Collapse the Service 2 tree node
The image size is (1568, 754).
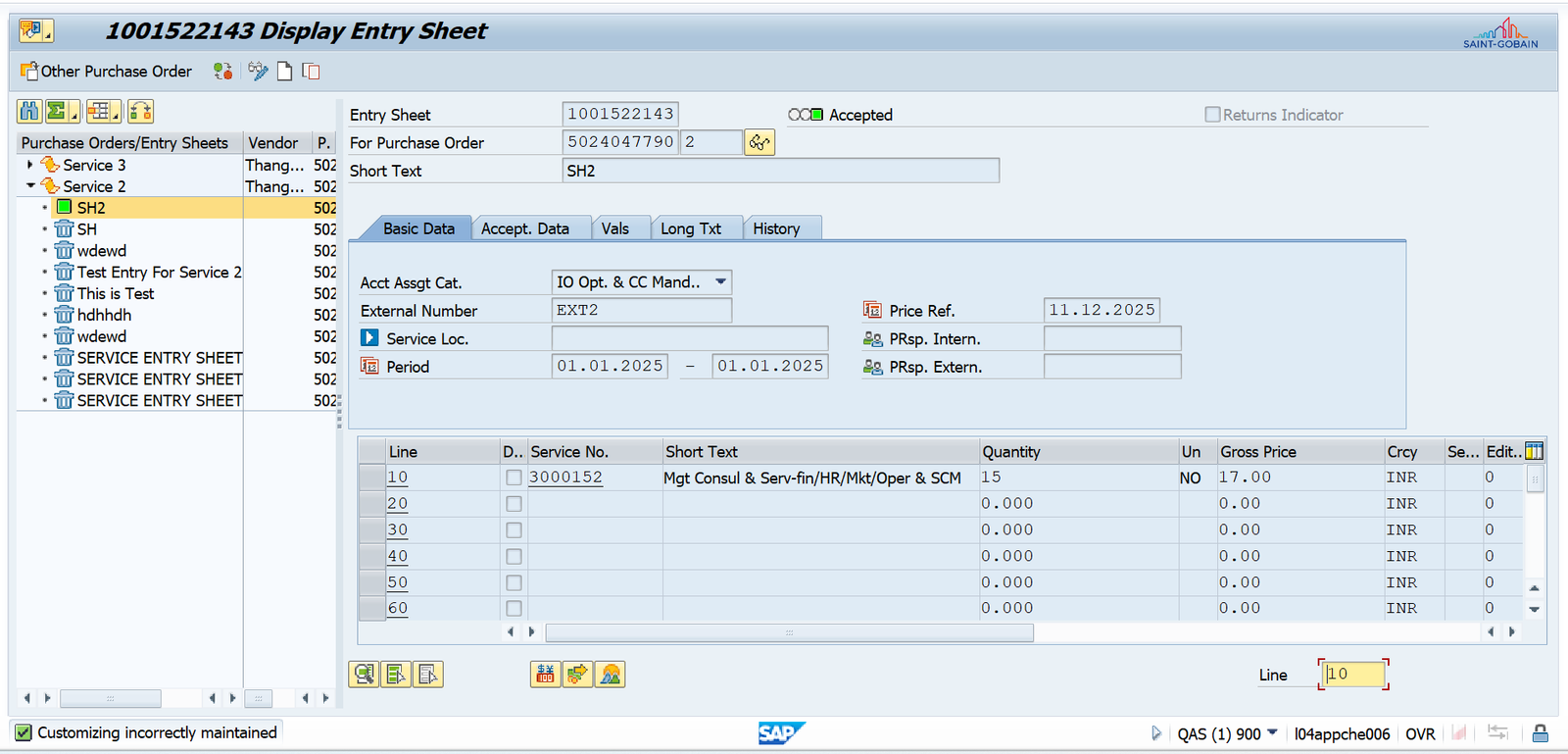click(x=30, y=186)
